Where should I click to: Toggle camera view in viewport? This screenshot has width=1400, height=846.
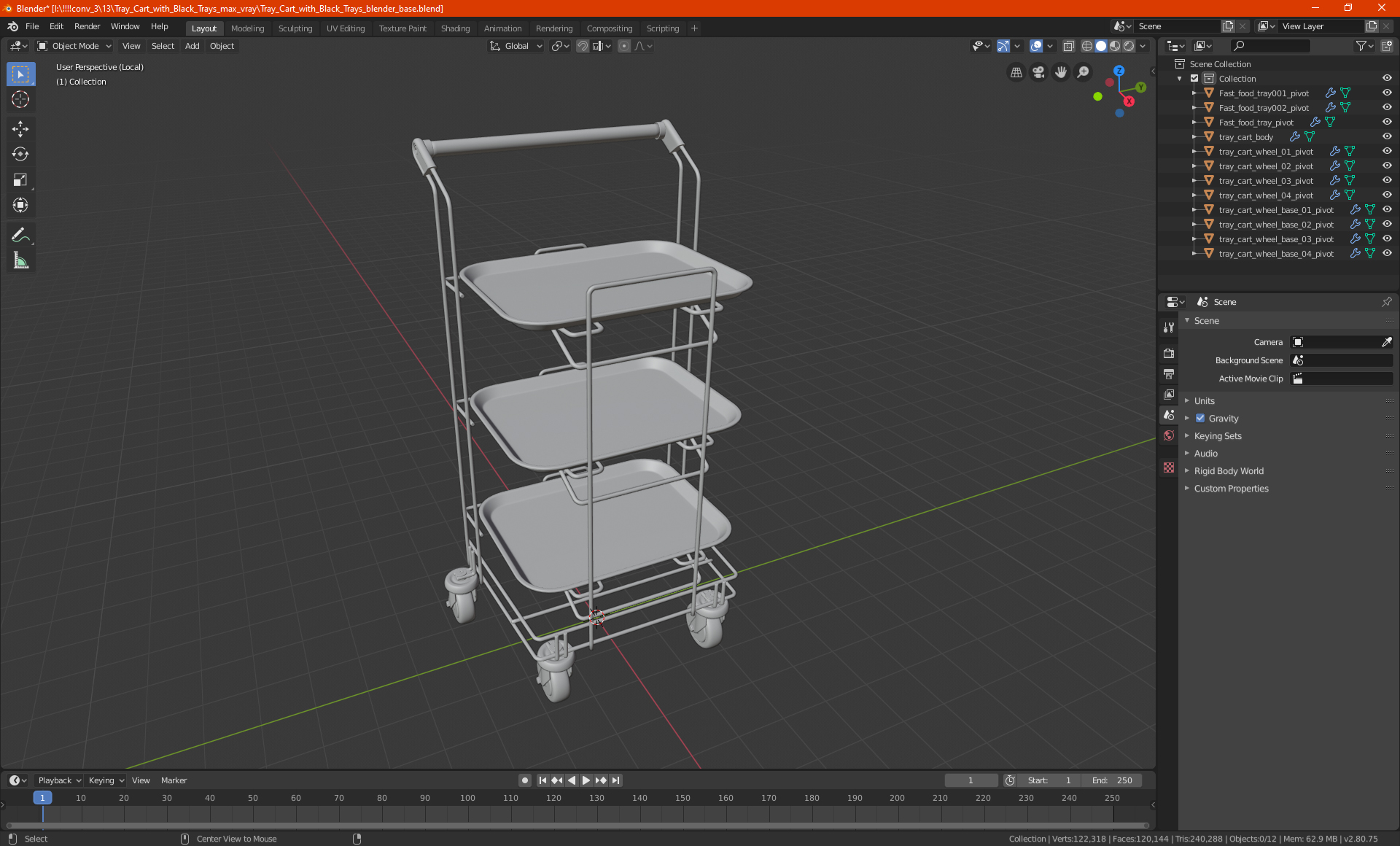[1038, 72]
